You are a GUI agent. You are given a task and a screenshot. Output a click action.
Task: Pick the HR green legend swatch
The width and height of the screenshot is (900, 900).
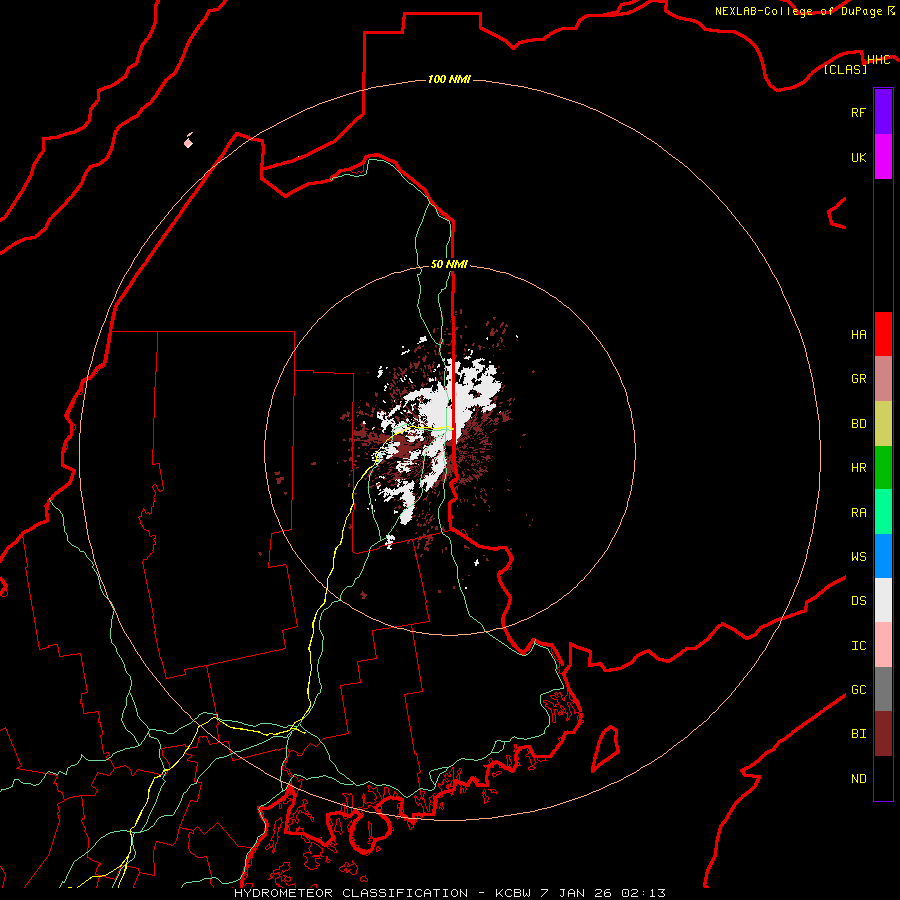pos(883,468)
